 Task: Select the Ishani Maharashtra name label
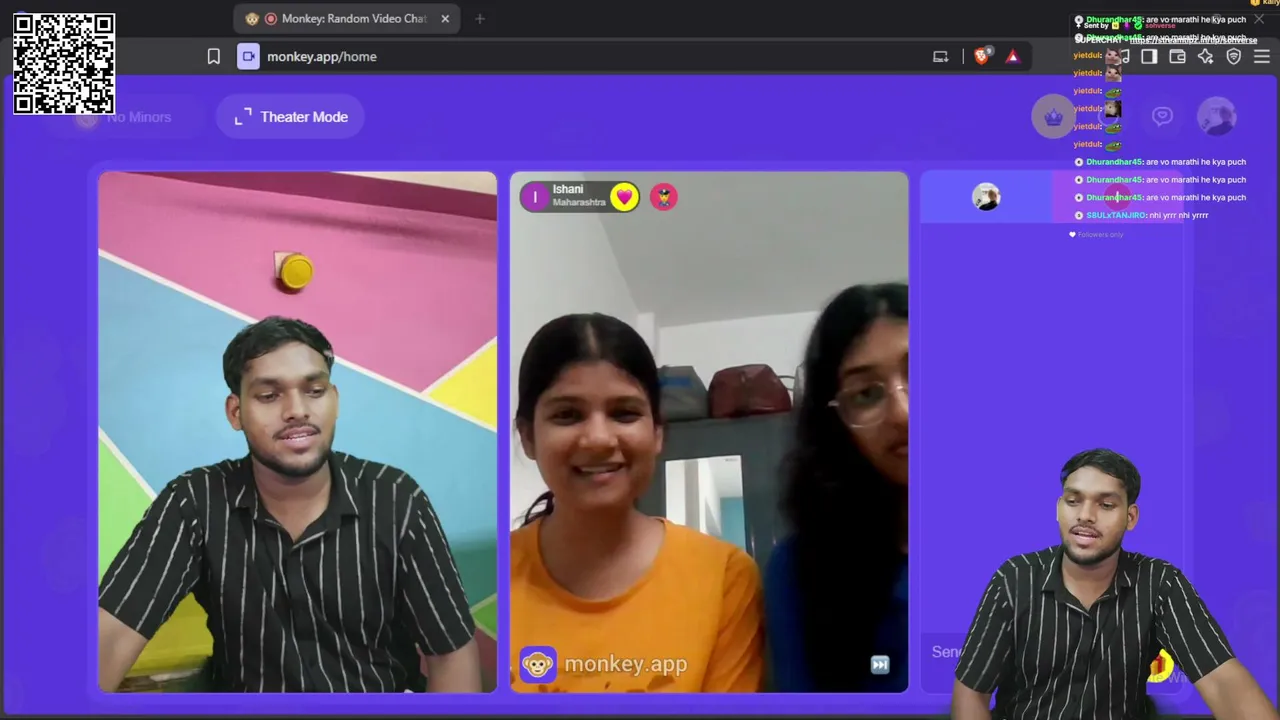[x=579, y=196]
